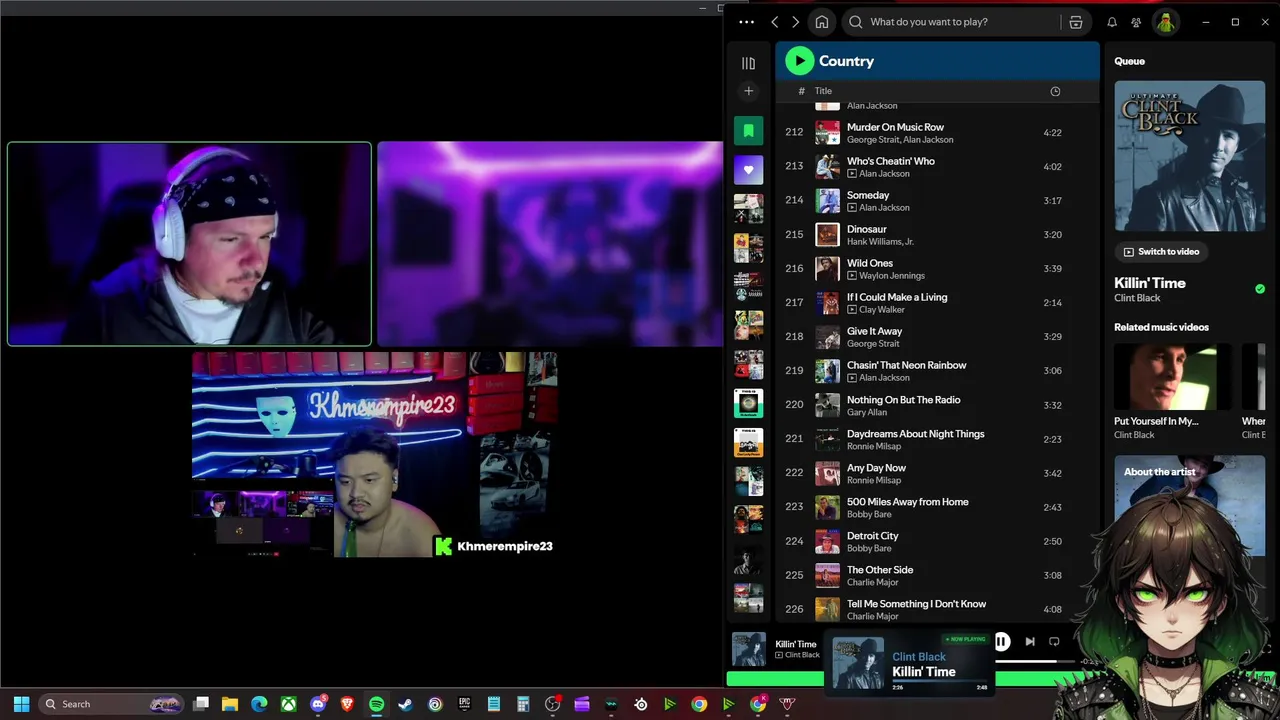Viewport: 1280px width, 720px height.
Task: Open Brave browser from the taskbar
Action: pyautogui.click(x=347, y=704)
